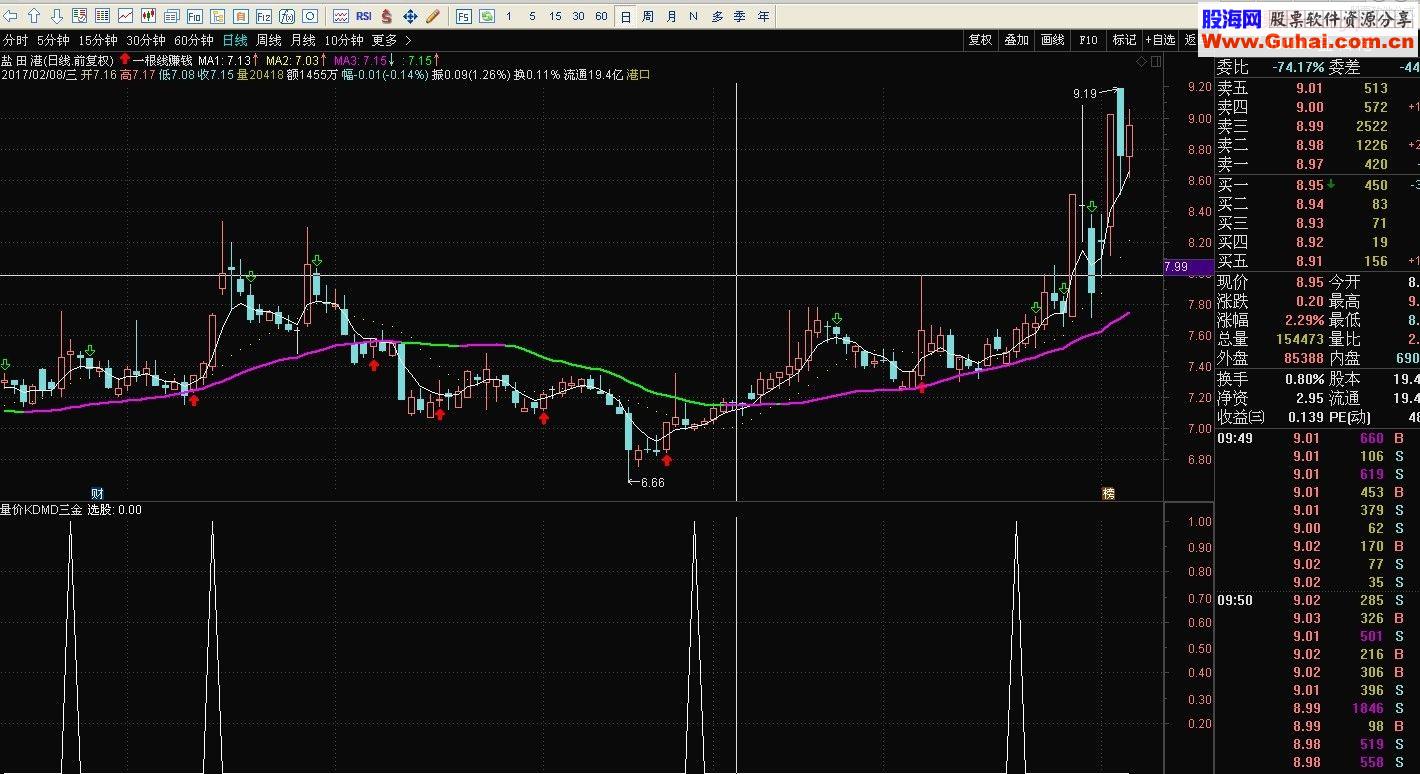Select the yearly 年 period button
The height and width of the screenshot is (774, 1420).
coord(764,16)
